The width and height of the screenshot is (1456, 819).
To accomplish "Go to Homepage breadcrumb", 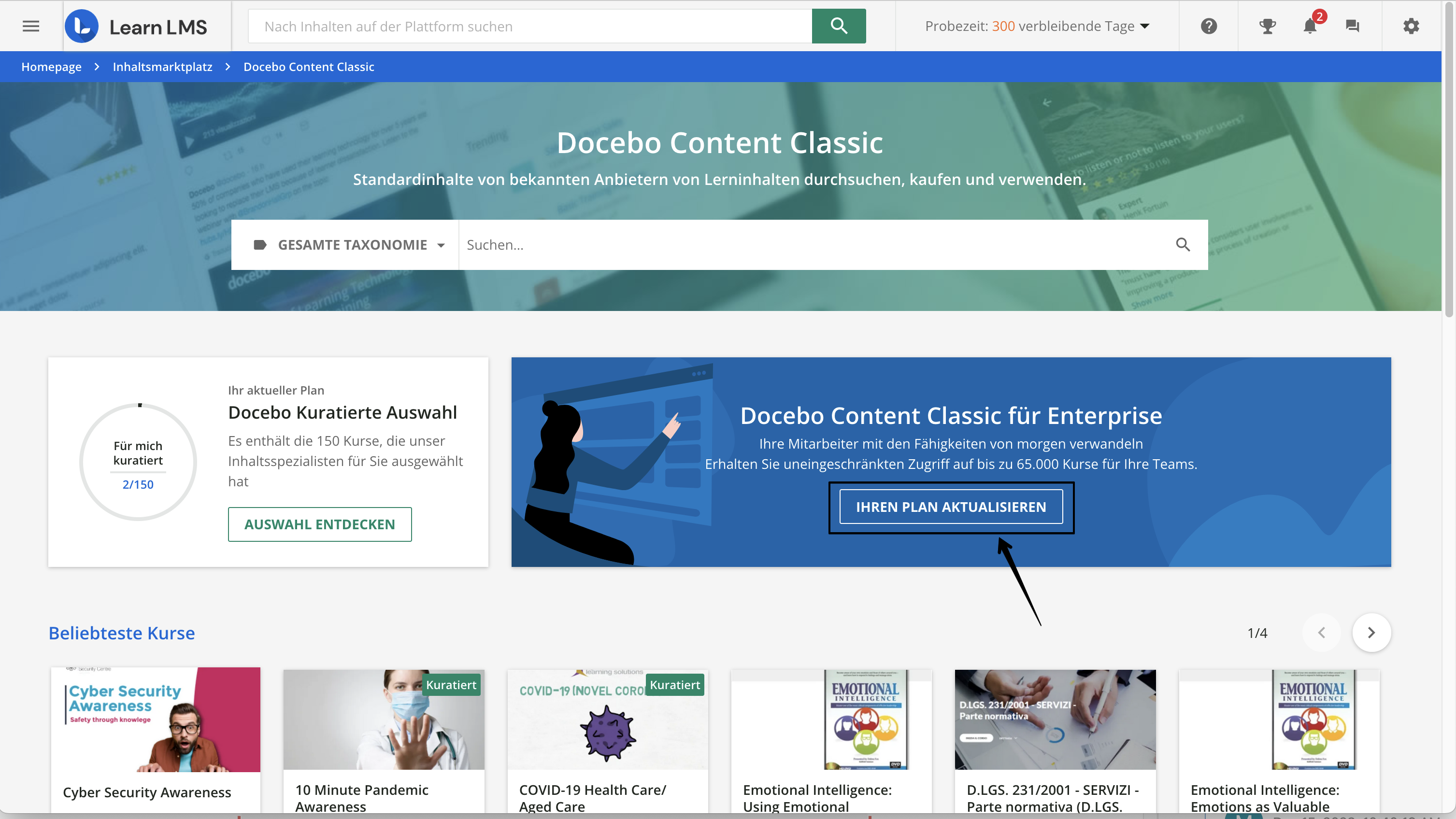I will 51,67.
